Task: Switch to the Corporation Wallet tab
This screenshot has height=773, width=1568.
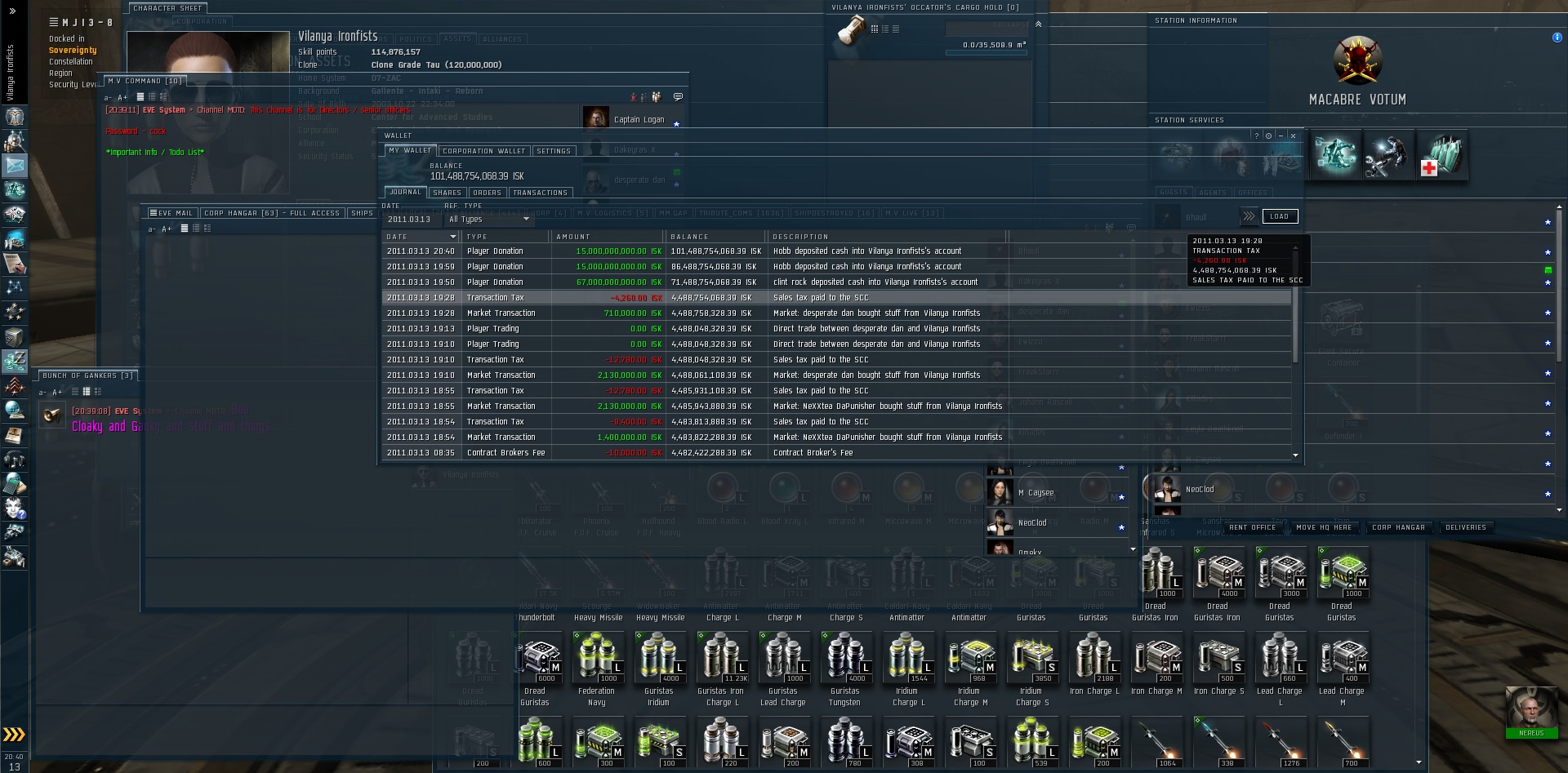Action: 484,151
